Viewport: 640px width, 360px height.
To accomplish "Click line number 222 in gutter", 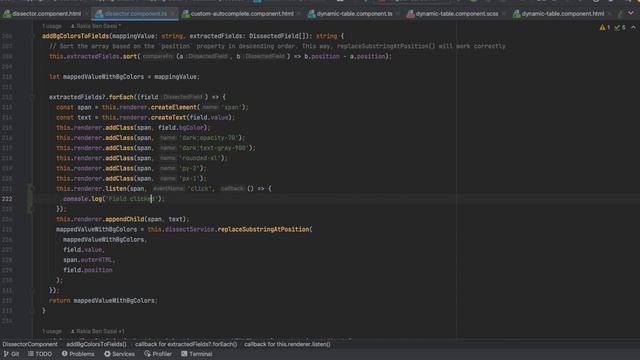I will pyautogui.click(x=7, y=199).
